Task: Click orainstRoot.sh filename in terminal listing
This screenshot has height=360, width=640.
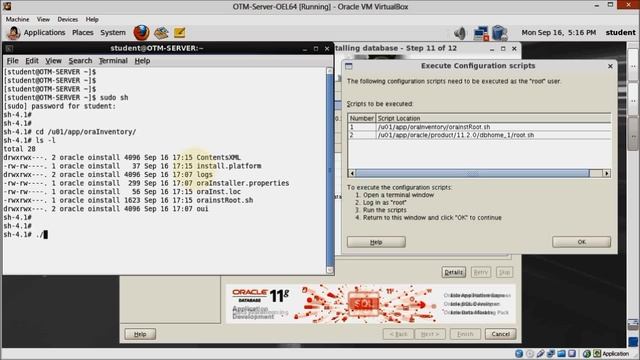Action: click(224, 200)
